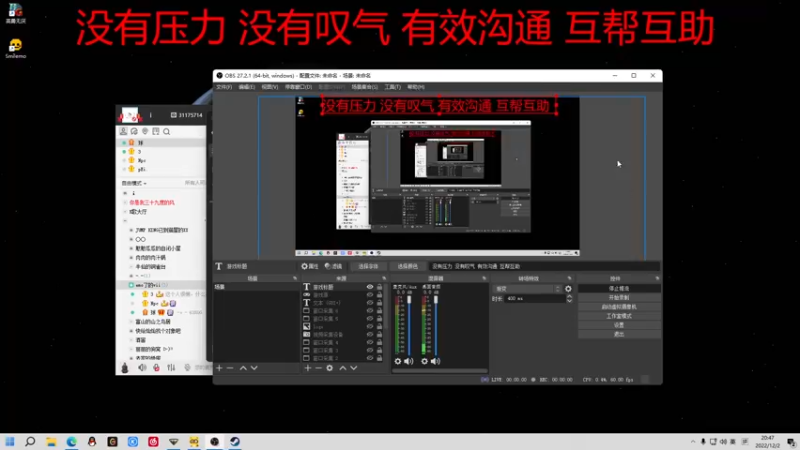
Task: Increase transition 时长 with up arrow
Action: click(x=569, y=296)
